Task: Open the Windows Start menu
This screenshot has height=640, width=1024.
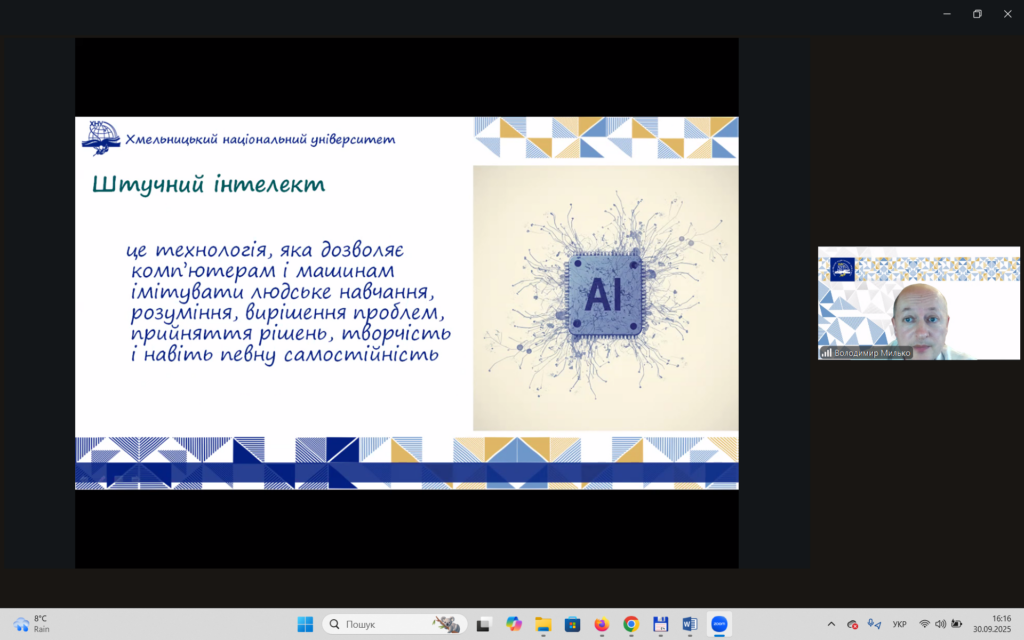Action: tap(305, 624)
